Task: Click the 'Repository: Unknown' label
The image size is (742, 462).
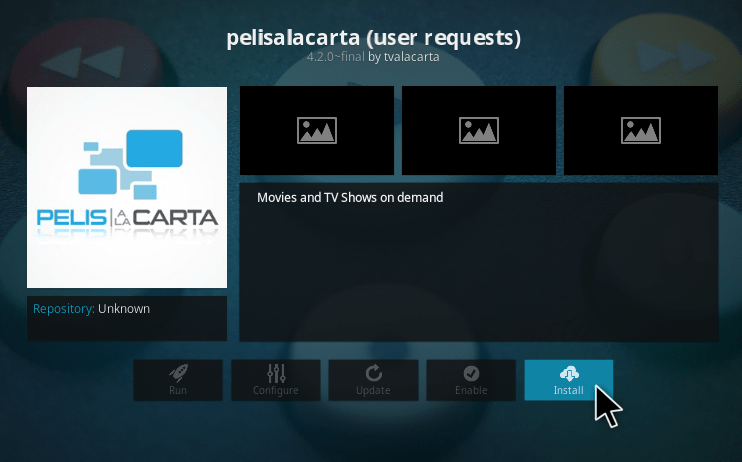Action: coord(91,309)
